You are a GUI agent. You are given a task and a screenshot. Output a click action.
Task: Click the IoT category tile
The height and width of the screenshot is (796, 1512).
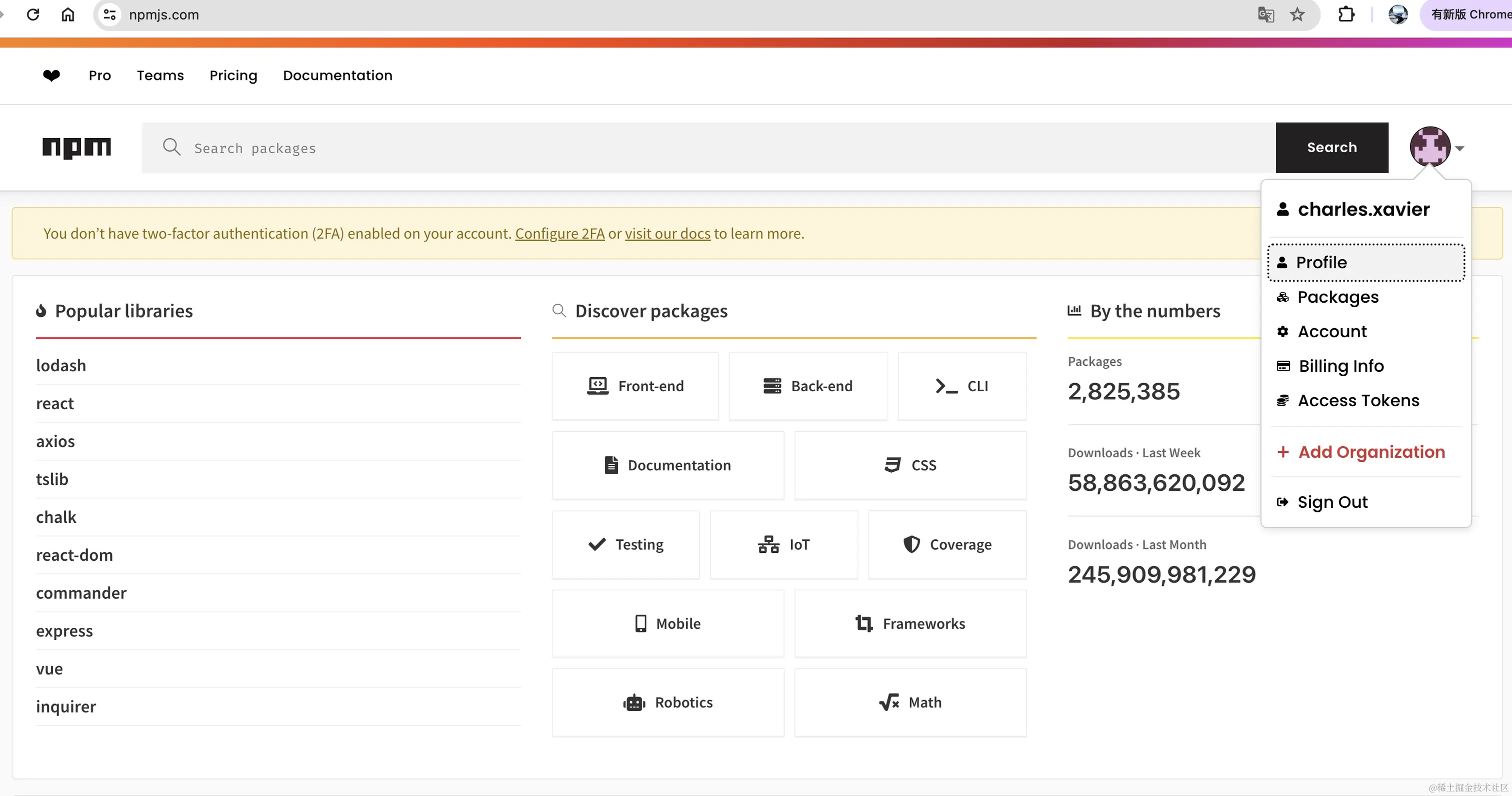pos(783,544)
